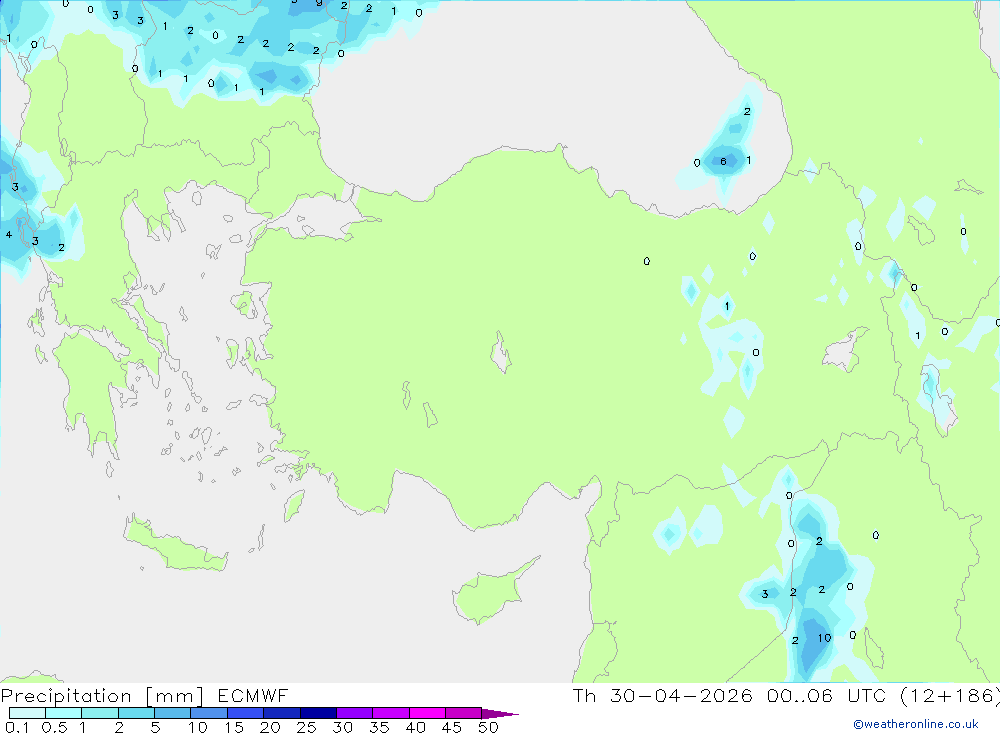Screen dimensions: 1000x733
Task: Pick the 20–25 mm dark blue legend swatch
Action: 282,713
